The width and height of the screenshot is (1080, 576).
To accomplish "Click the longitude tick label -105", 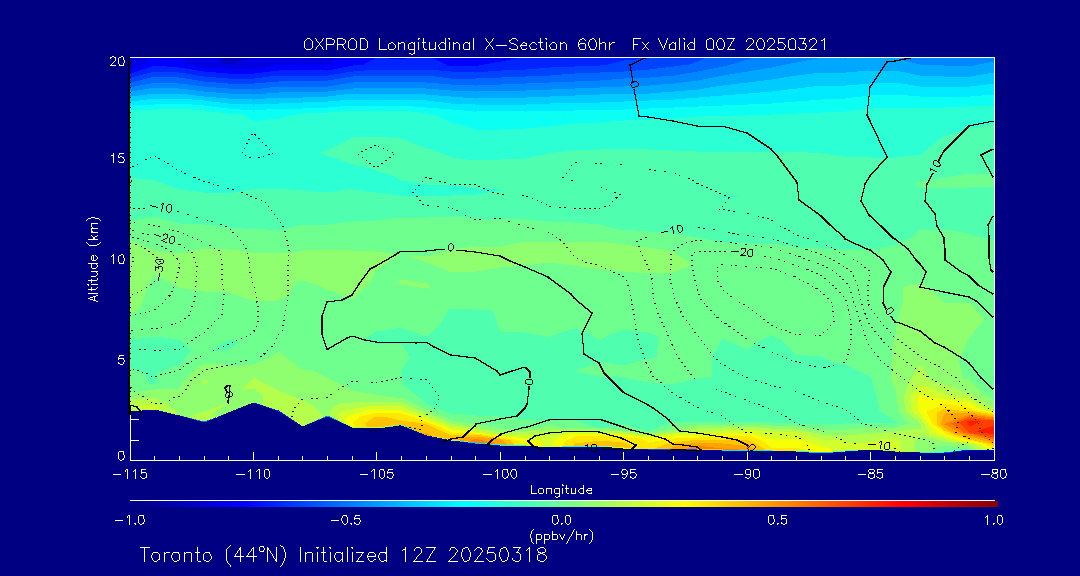I will (x=377, y=475).
